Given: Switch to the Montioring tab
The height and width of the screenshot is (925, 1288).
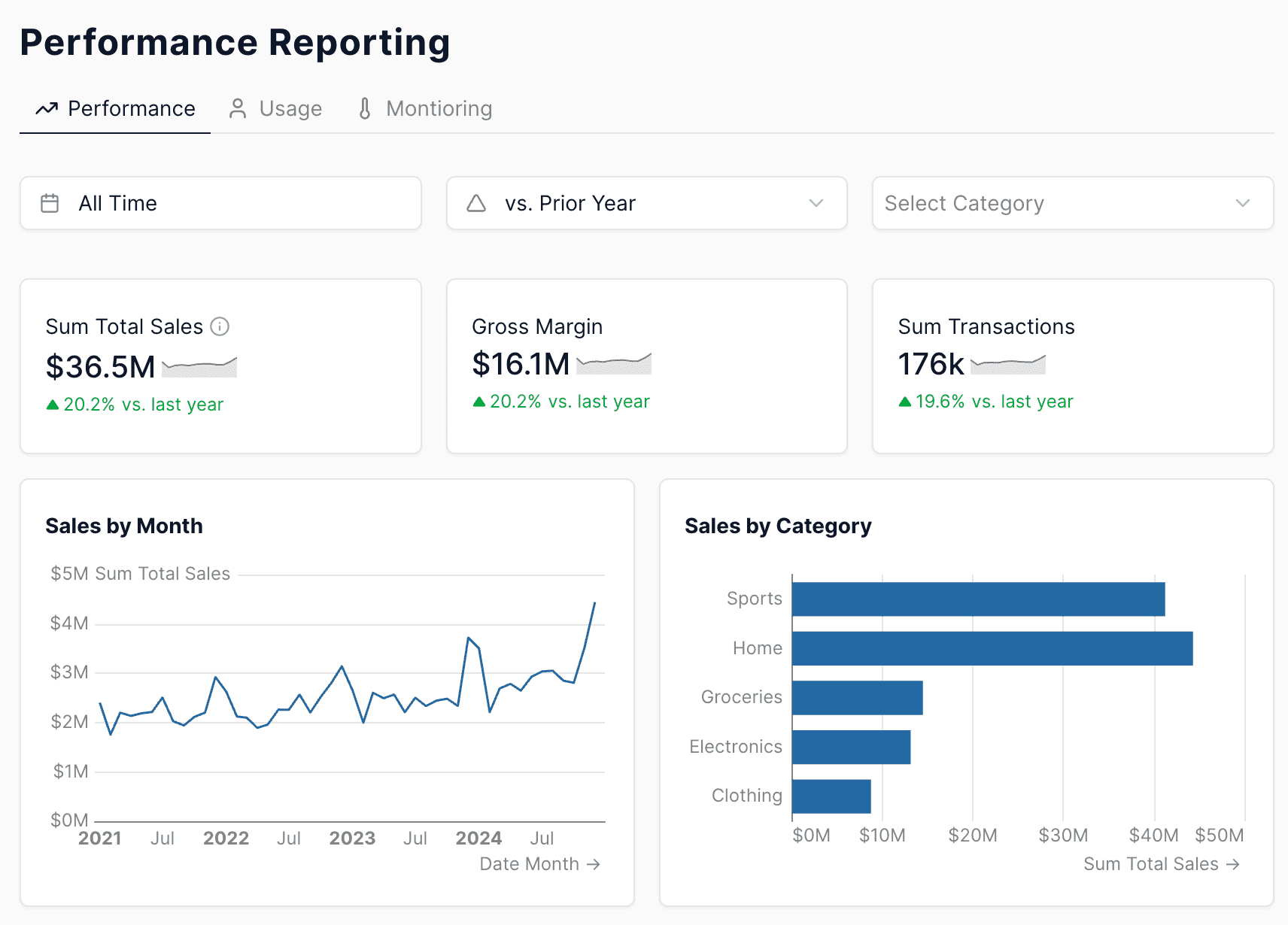Looking at the screenshot, I should click(x=439, y=108).
